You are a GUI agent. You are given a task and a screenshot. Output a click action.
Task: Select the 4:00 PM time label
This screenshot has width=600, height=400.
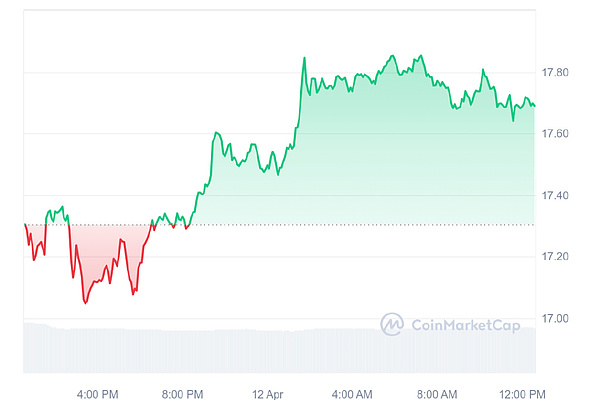pos(98,392)
